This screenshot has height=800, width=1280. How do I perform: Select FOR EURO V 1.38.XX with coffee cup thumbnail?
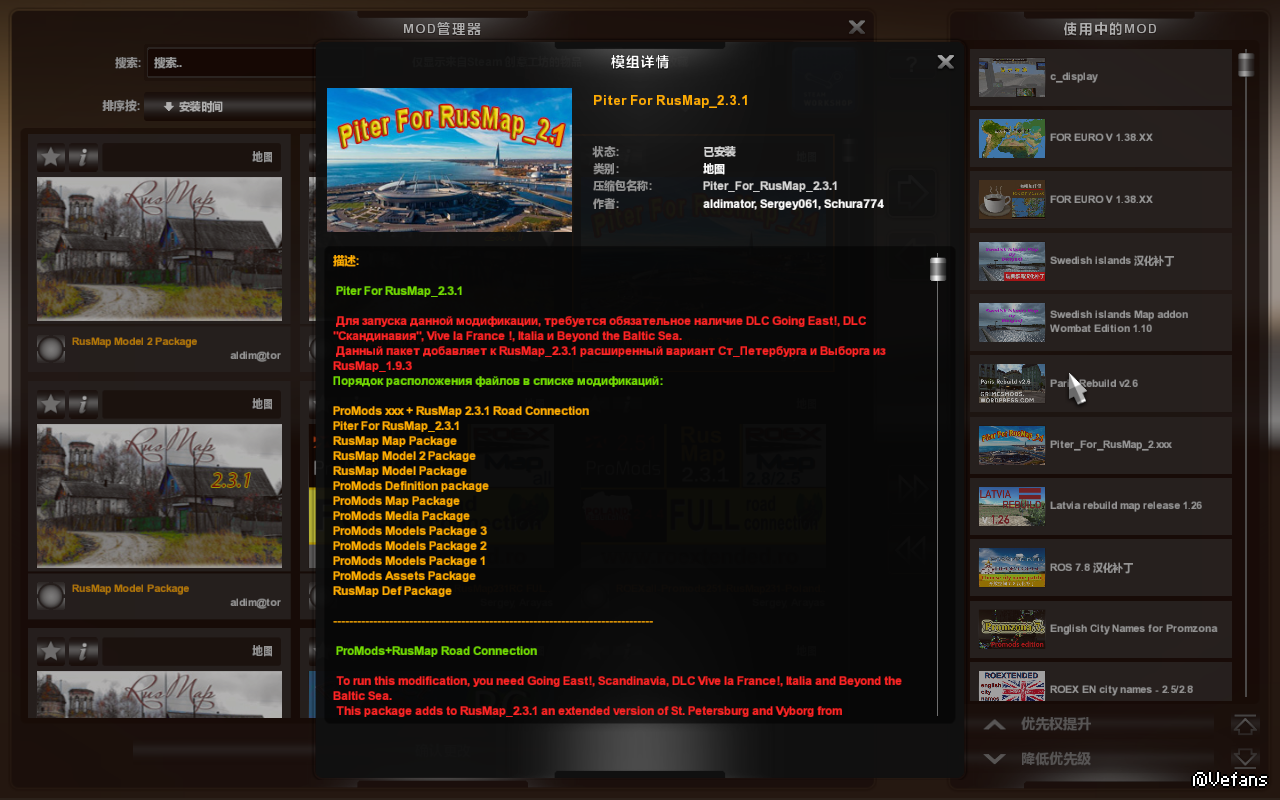coord(1101,200)
